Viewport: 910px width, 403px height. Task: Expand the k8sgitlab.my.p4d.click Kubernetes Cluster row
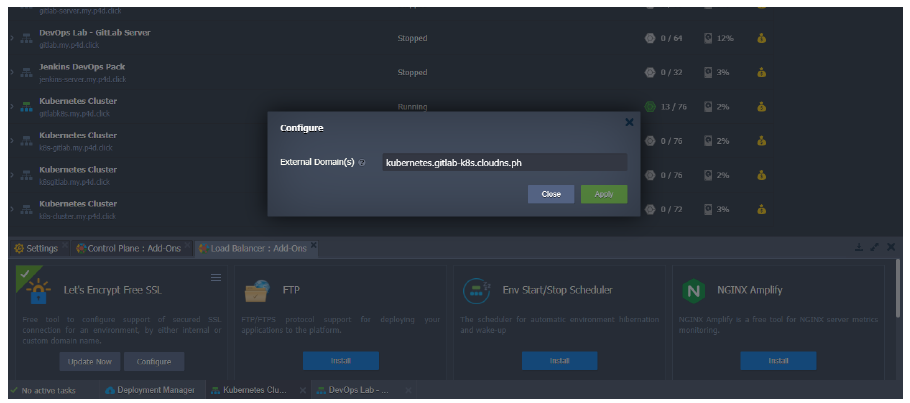12,175
